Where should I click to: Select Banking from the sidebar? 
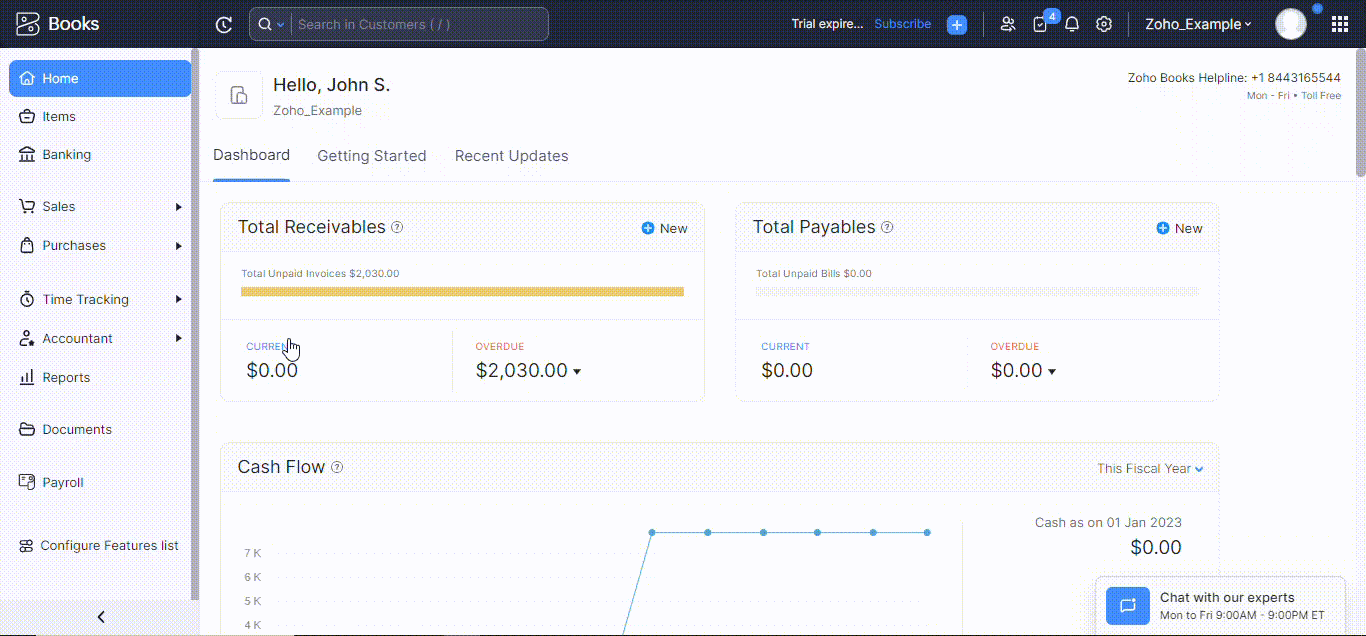point(66,154)
